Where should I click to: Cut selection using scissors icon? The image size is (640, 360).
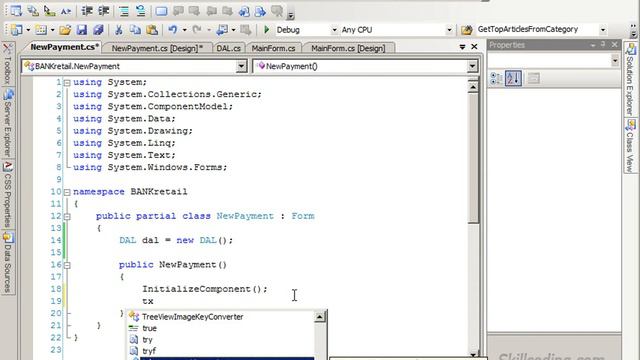119,30
